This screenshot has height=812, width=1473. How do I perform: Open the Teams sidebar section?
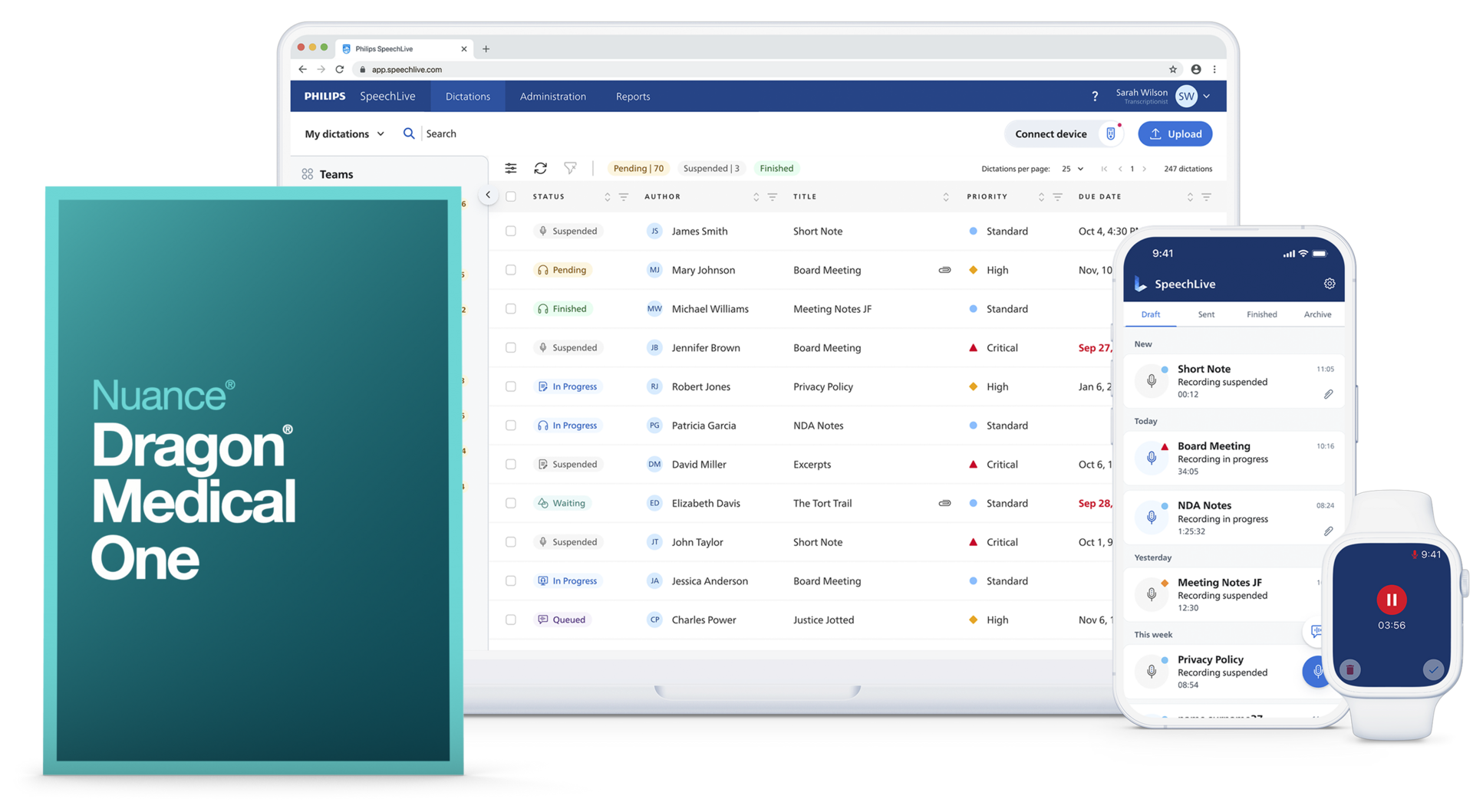[x=328, y=174]
